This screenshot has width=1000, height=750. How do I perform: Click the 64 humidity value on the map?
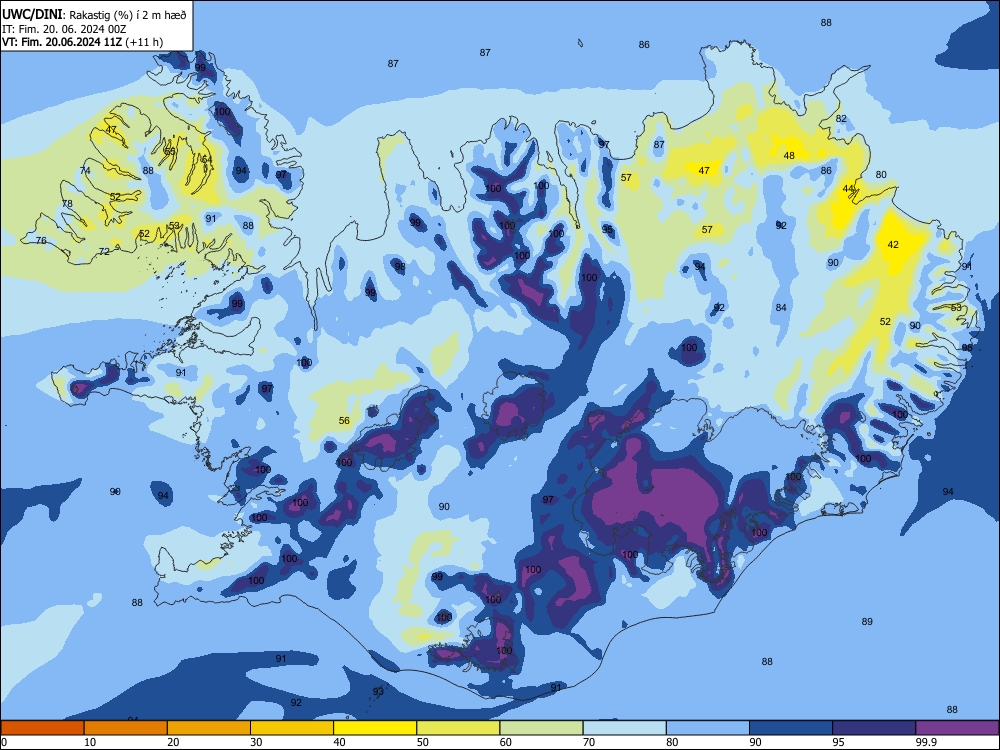(x=207, y=160)
